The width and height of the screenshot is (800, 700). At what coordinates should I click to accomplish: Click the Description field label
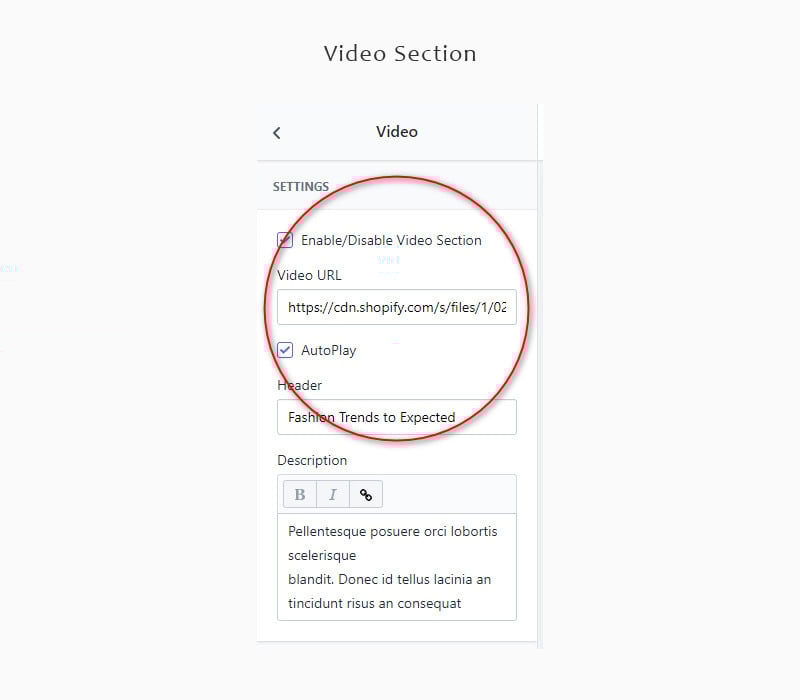click(x=312, y=460)
